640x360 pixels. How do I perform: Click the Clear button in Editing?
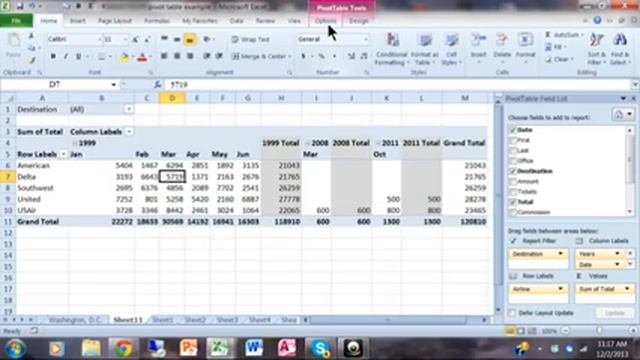point(559,60)
